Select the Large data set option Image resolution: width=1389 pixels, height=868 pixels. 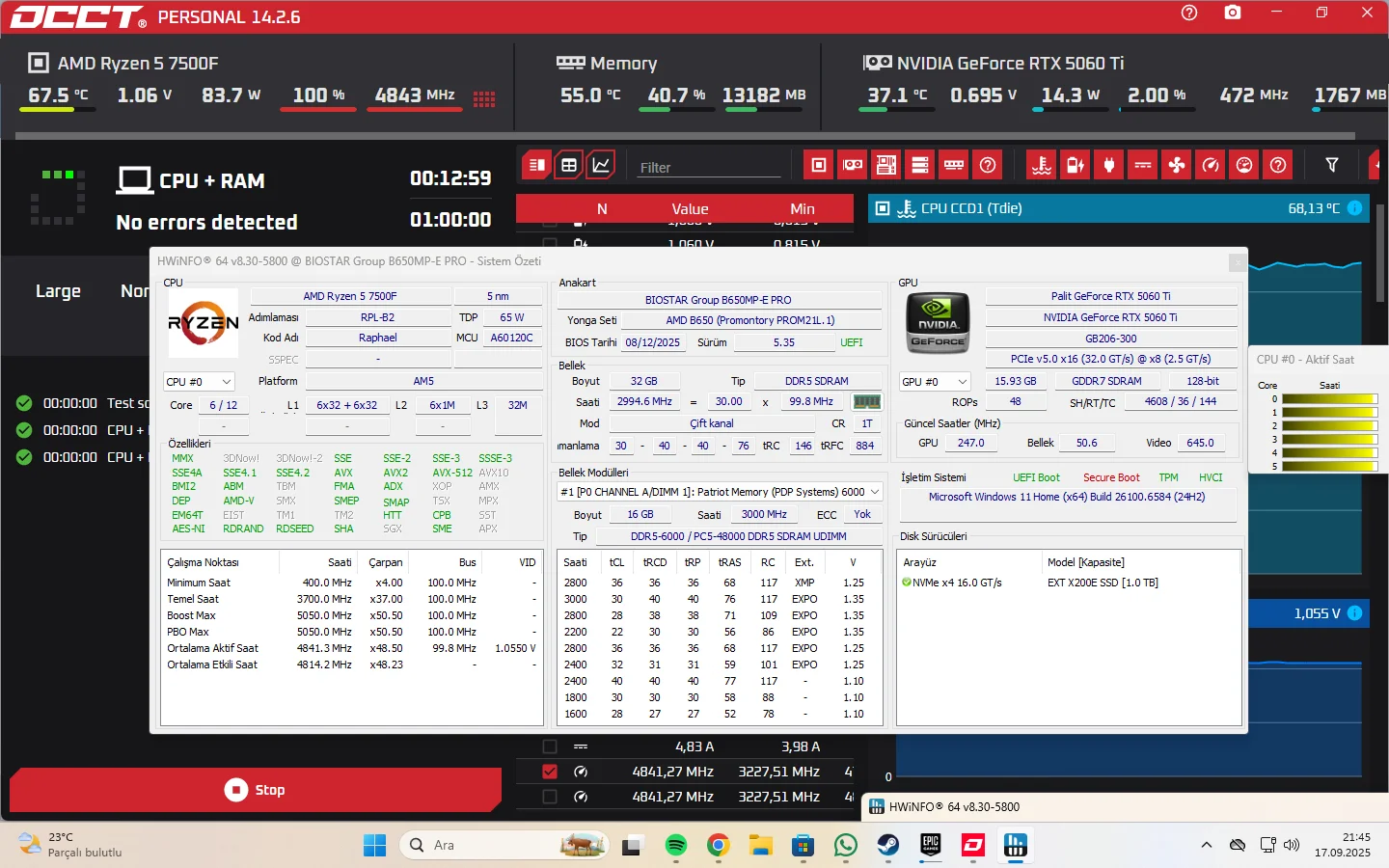tap(58, 291)
